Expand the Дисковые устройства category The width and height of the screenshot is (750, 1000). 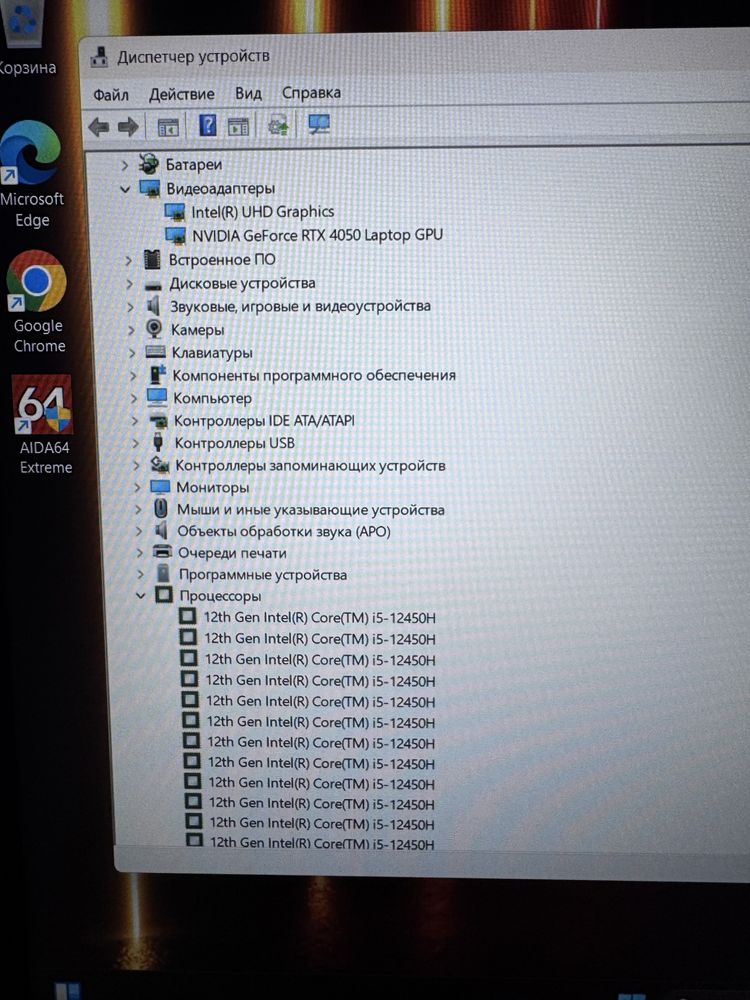(x=129, y=284)
